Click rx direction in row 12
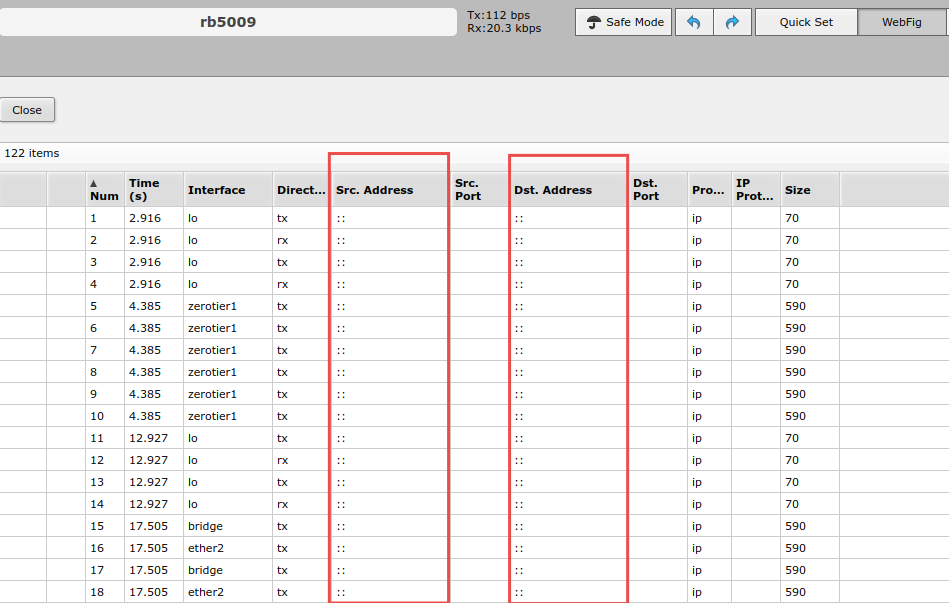Screen dimensions: 949x603 [283, 460]
